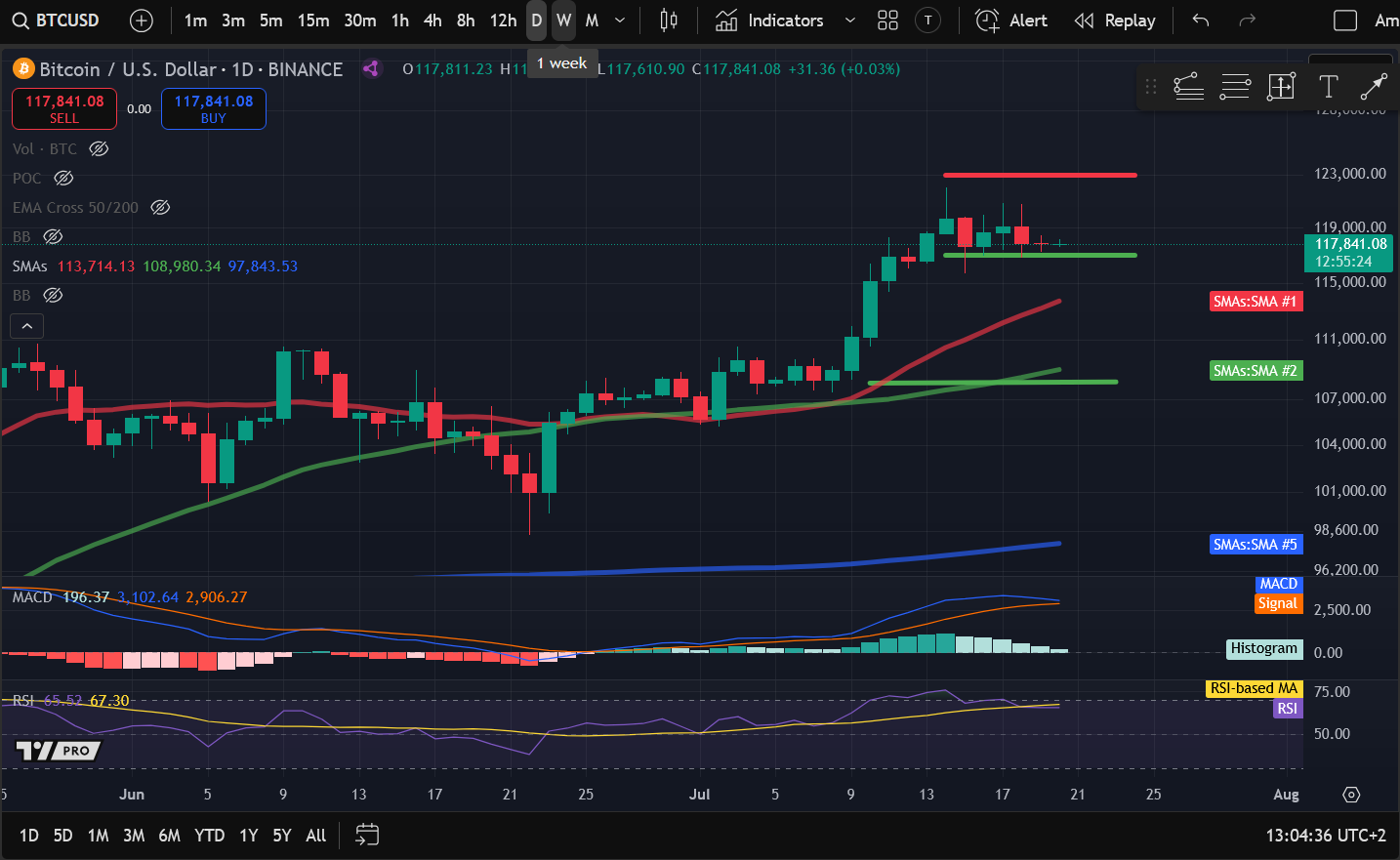
Task: Redo the chart action
Action: click(x=1247, y=20)
